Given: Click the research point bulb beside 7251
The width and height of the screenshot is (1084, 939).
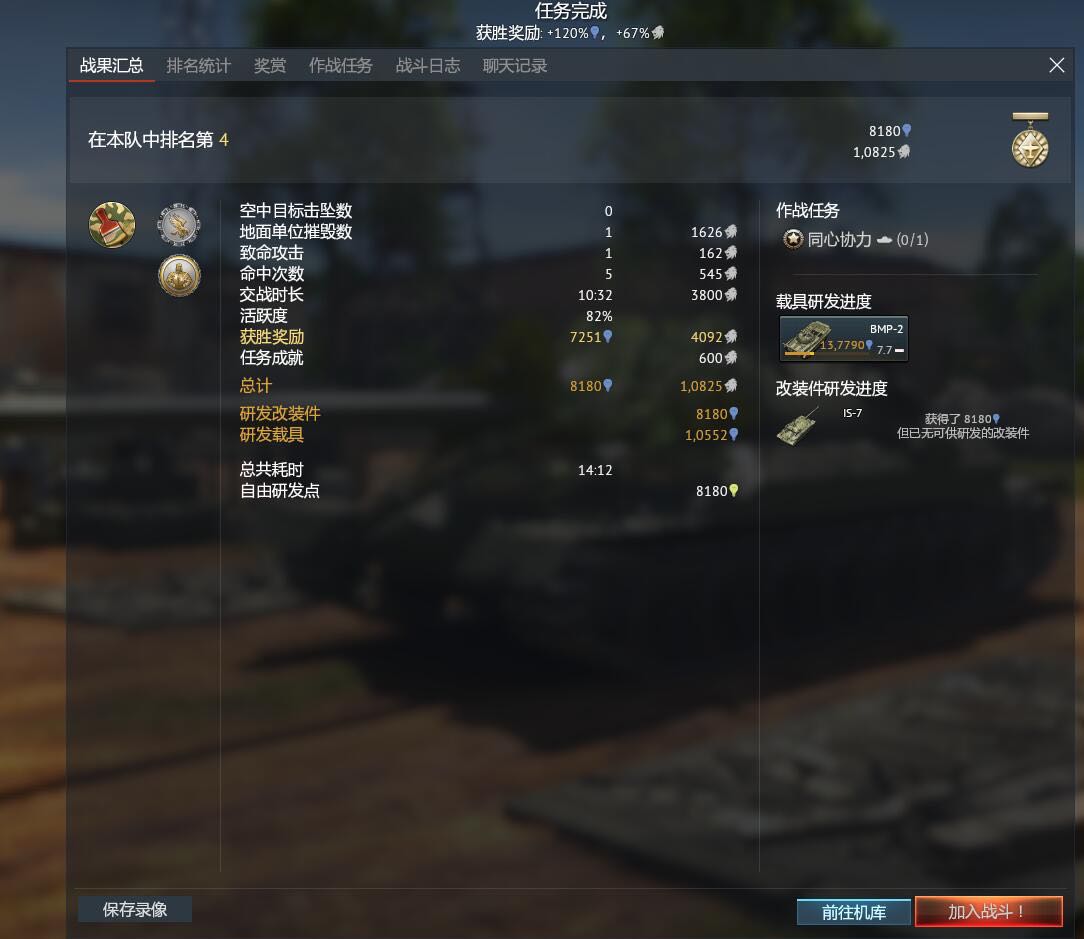Looking at the screenshot, I should tap(608, 337).
